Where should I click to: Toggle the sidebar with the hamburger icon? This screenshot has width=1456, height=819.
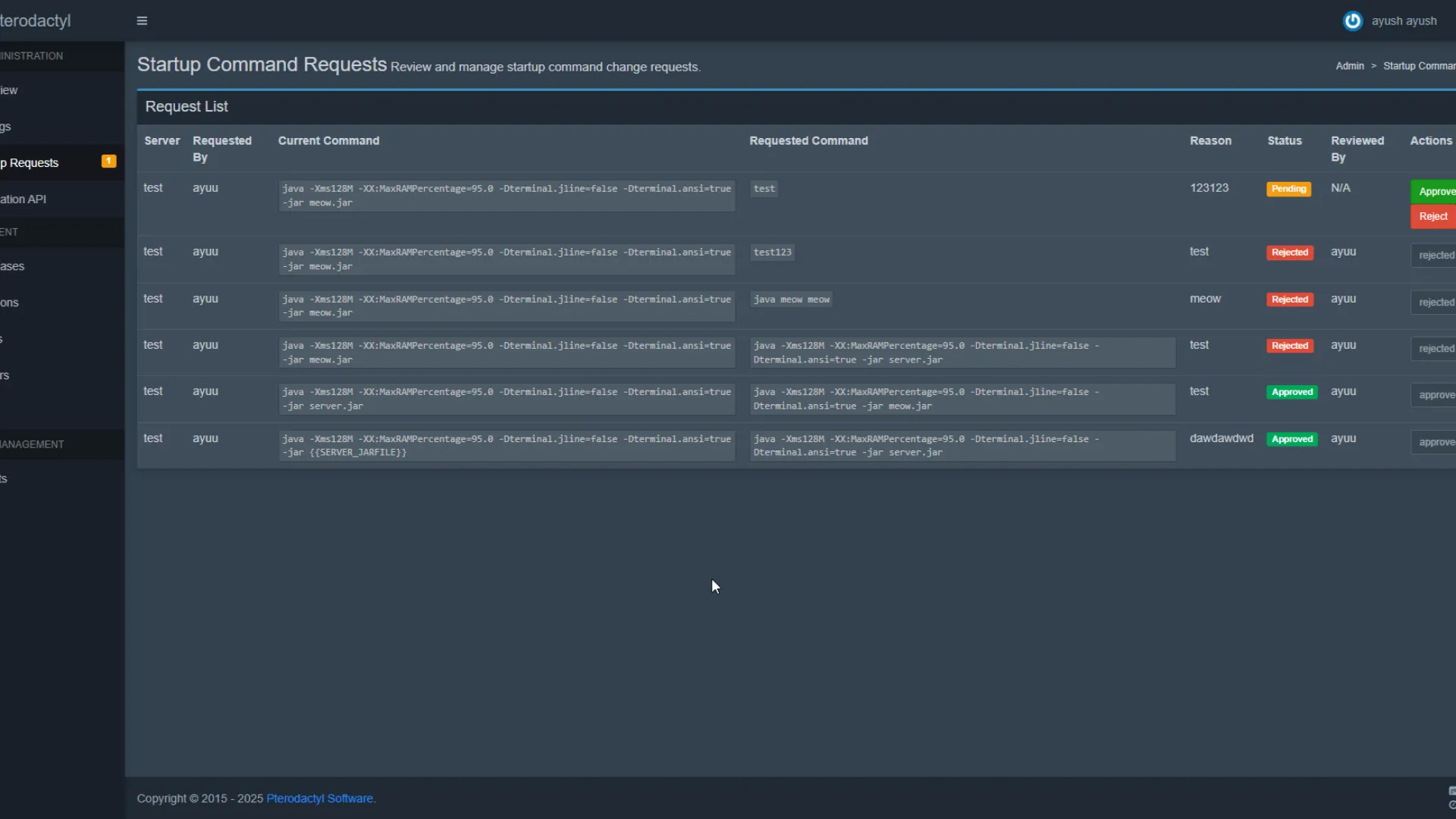[x=141, y=20]
